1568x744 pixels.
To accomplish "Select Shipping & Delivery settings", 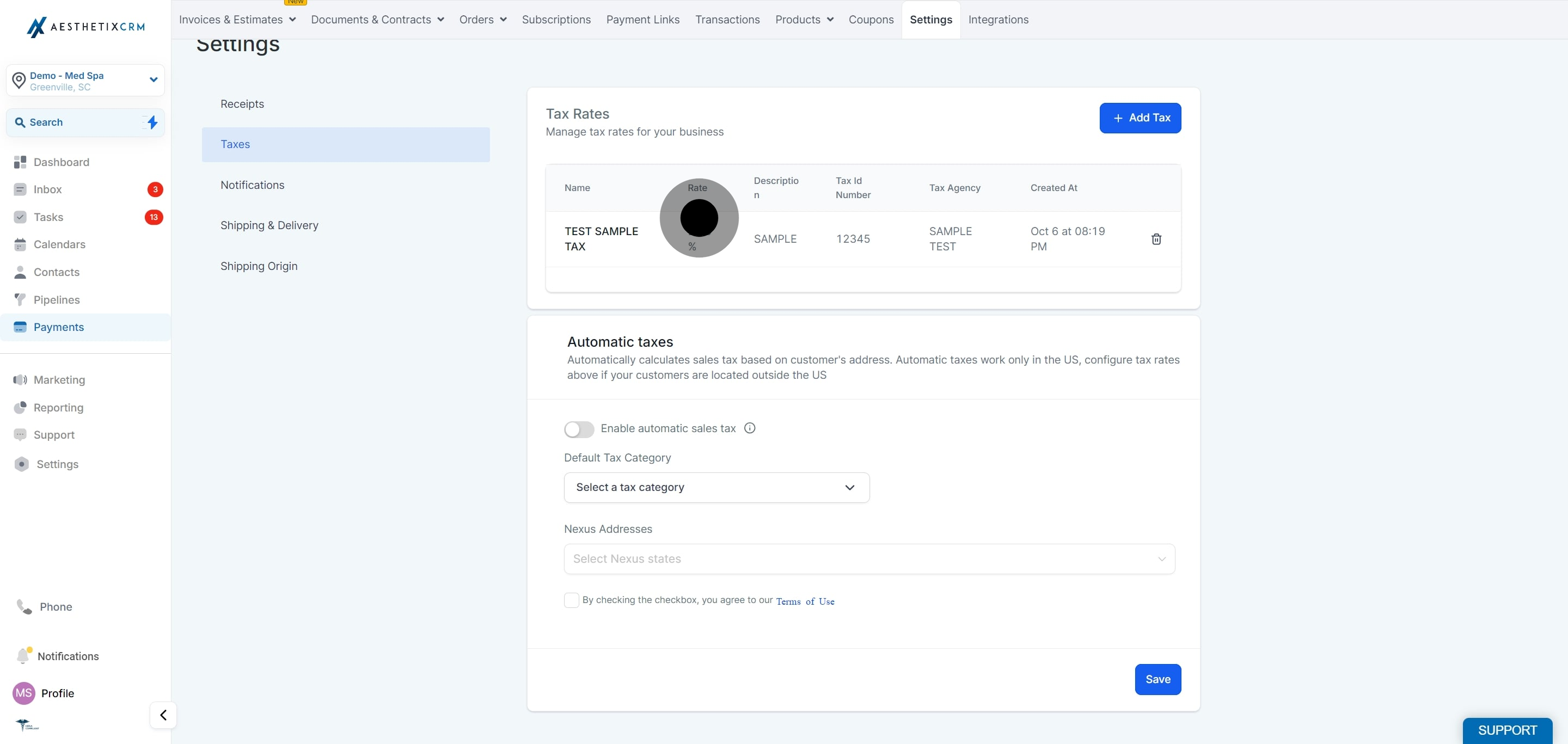I will point(346,226).
